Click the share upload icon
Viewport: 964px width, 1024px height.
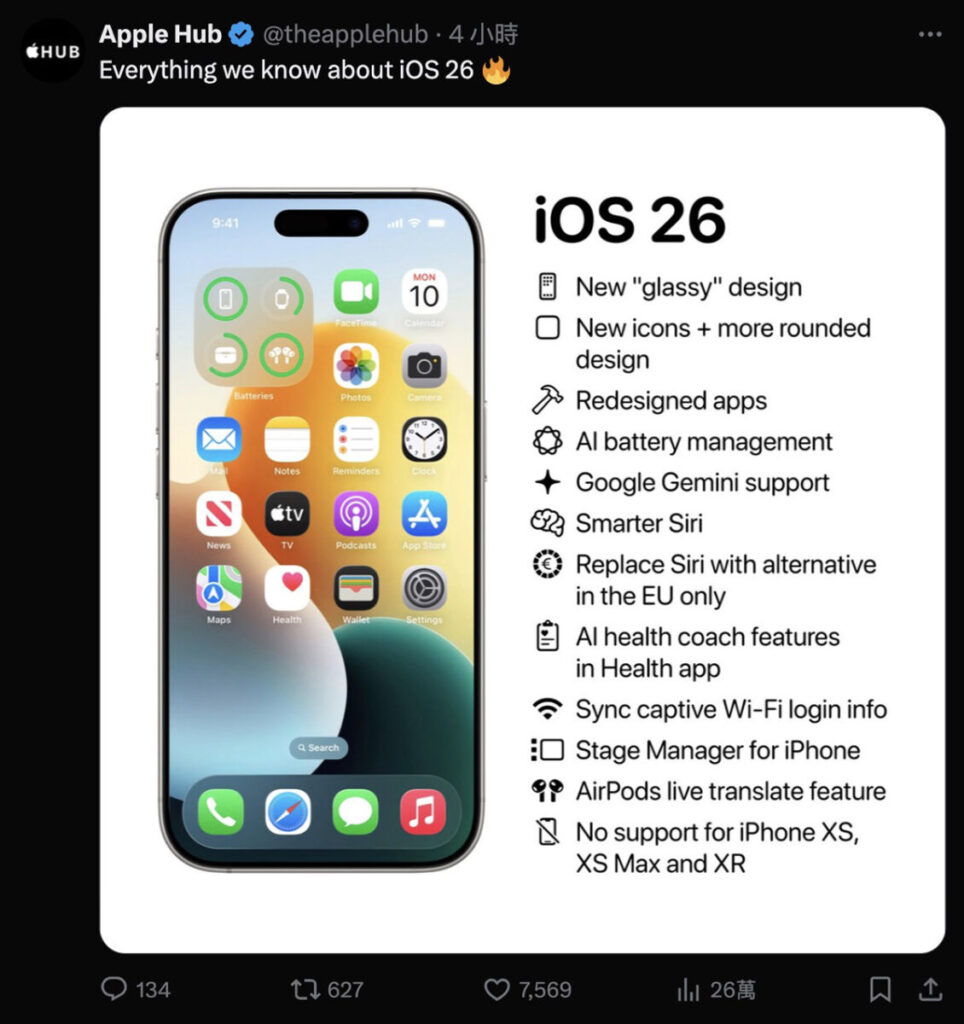pos(931,989)
